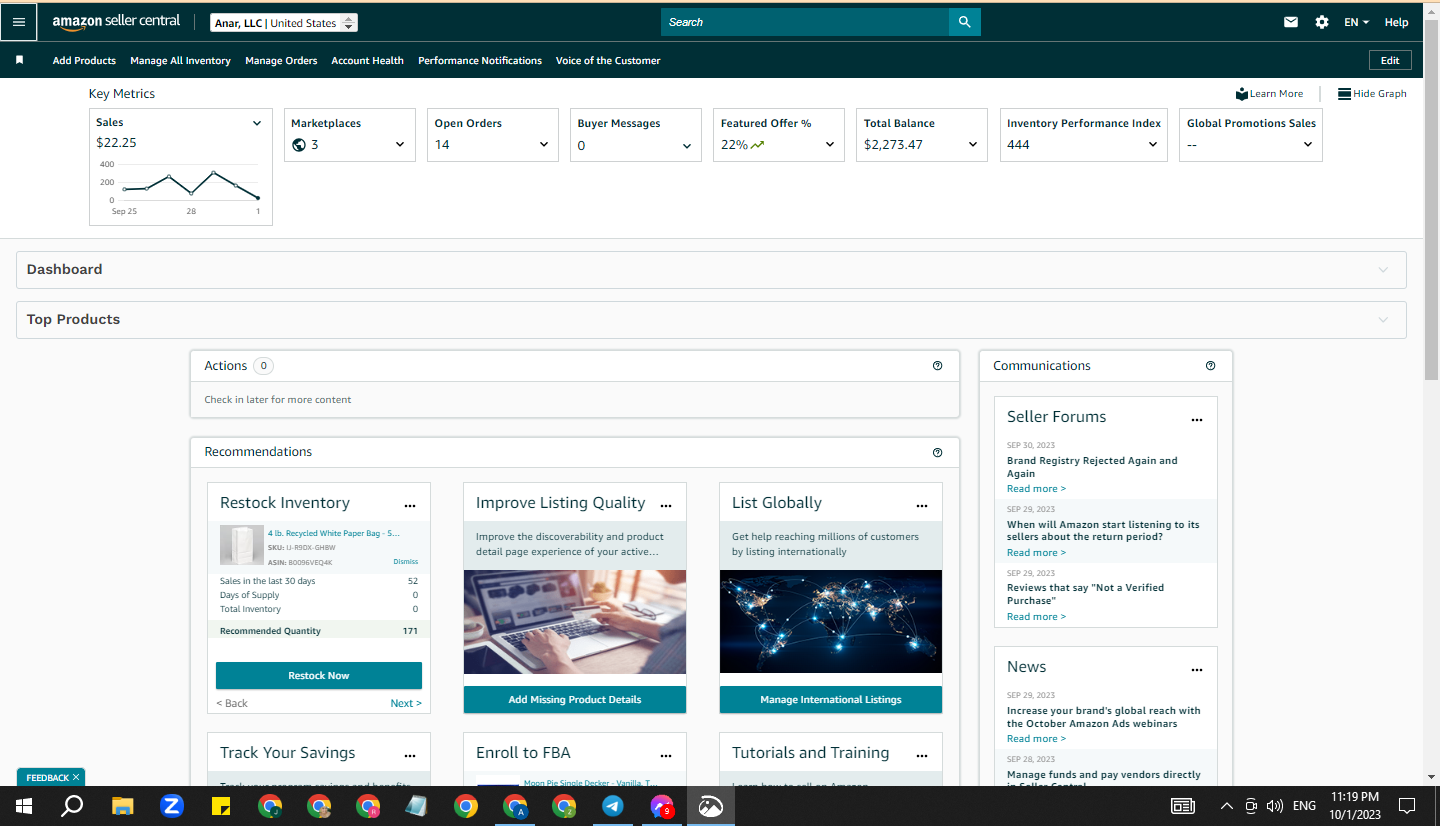Hide the Key Metrics graph

(1372, 94)
